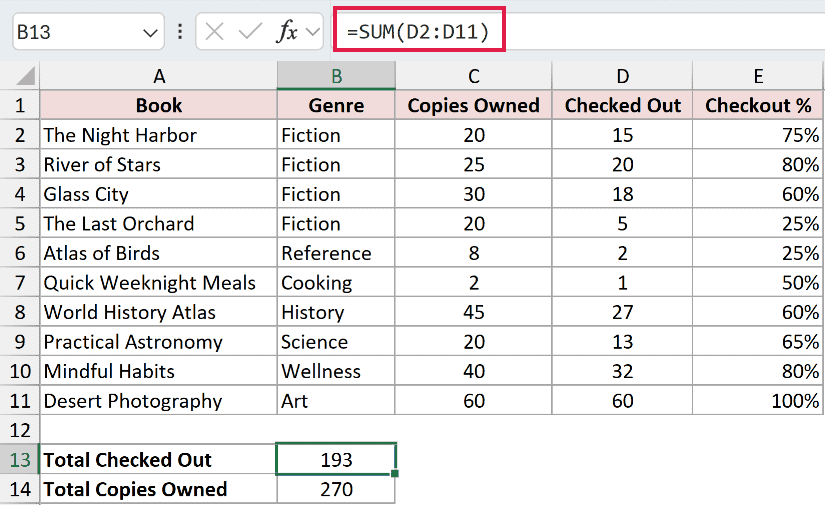This screenshot has width=825, height=505.
Task: Click the 'Cooking' genre cell
Action: tap(336, 282)
